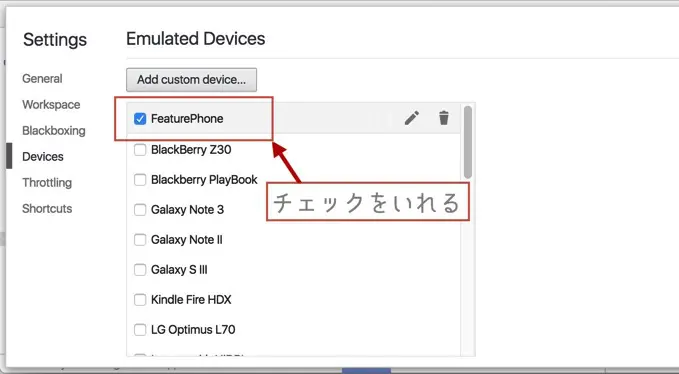Go to Throttling settings
The height and width of the screenshot is (374, 679).
pyautogui.click(x=47, y=183)
